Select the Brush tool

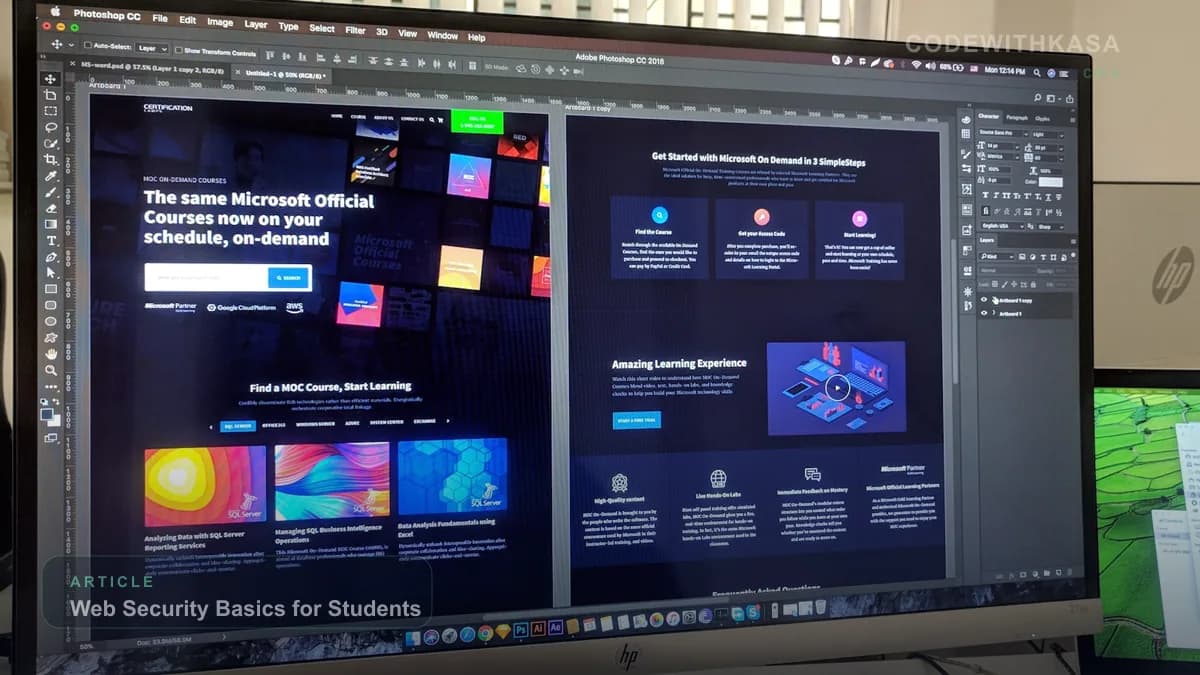click(x=51, y=192)
